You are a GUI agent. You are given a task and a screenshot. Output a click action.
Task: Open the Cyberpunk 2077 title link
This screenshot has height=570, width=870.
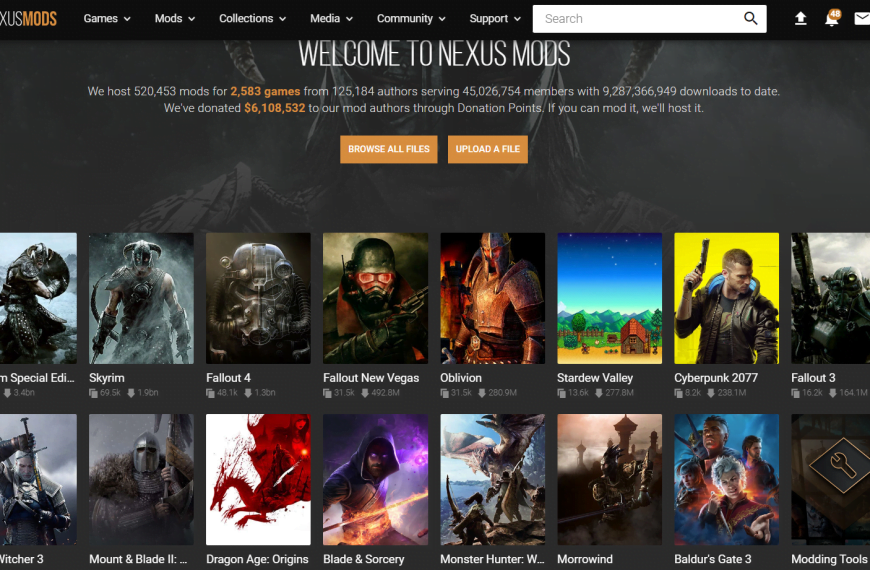[716, 378]
